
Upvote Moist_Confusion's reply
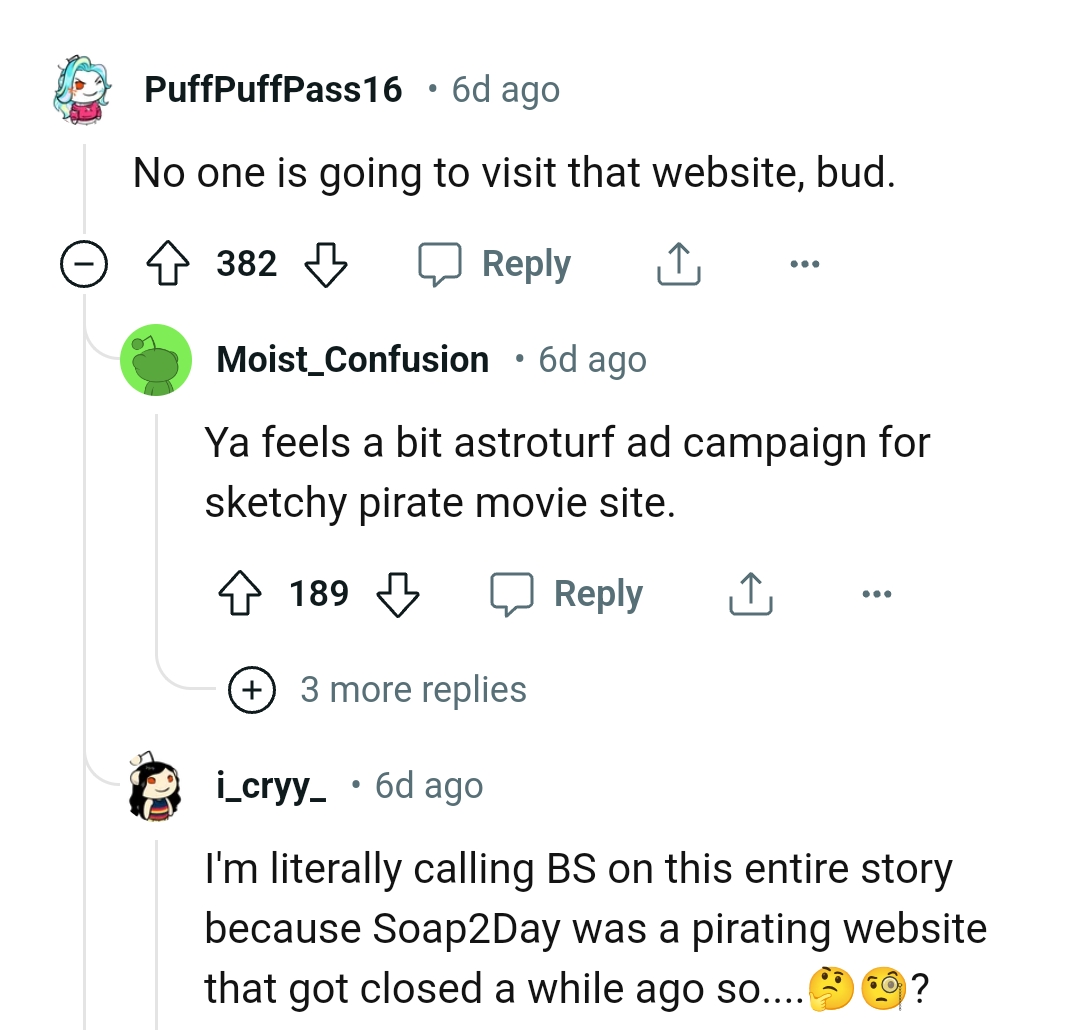tap(241, 592)
